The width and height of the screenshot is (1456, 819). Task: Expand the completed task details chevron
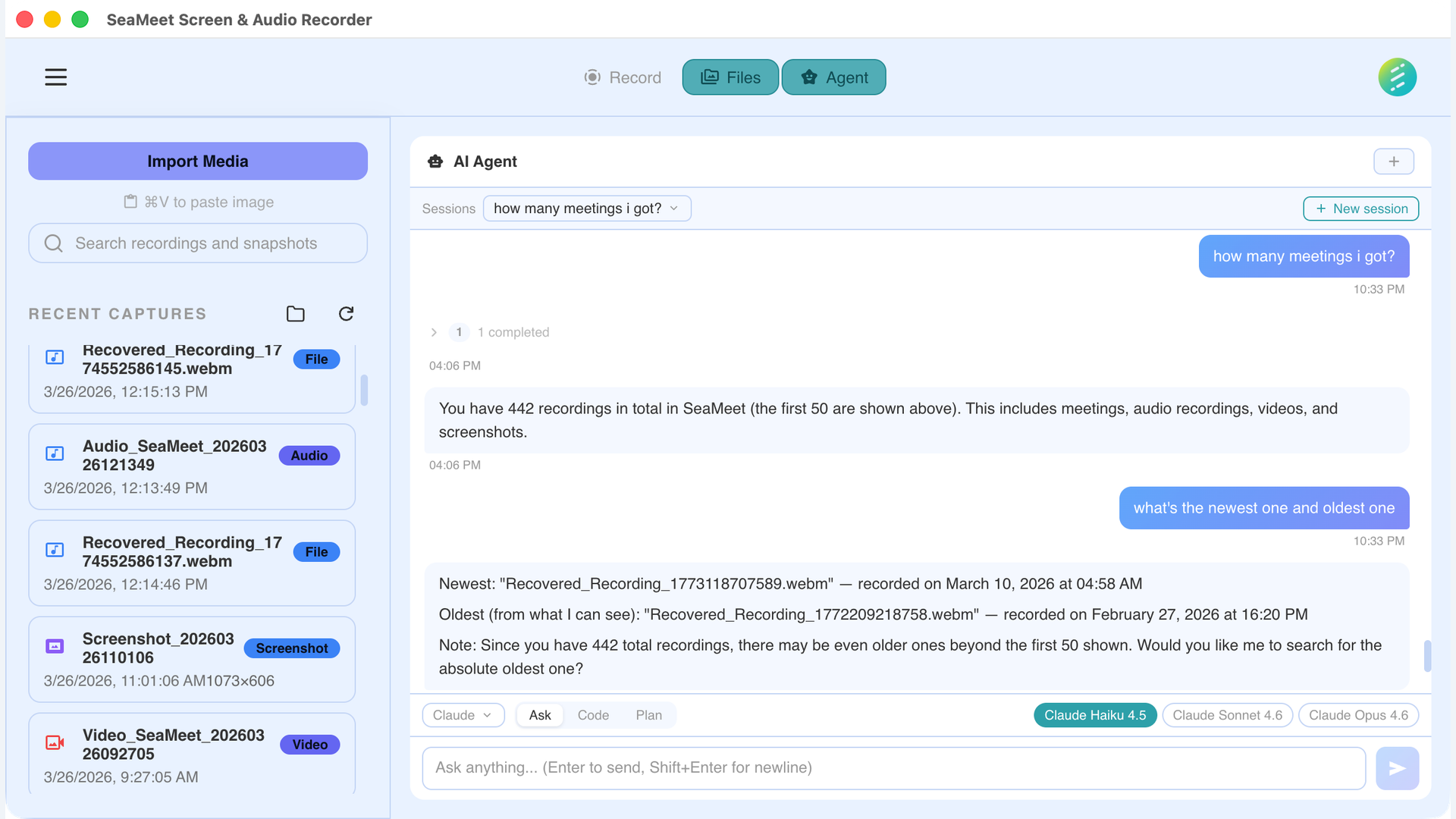433,332
